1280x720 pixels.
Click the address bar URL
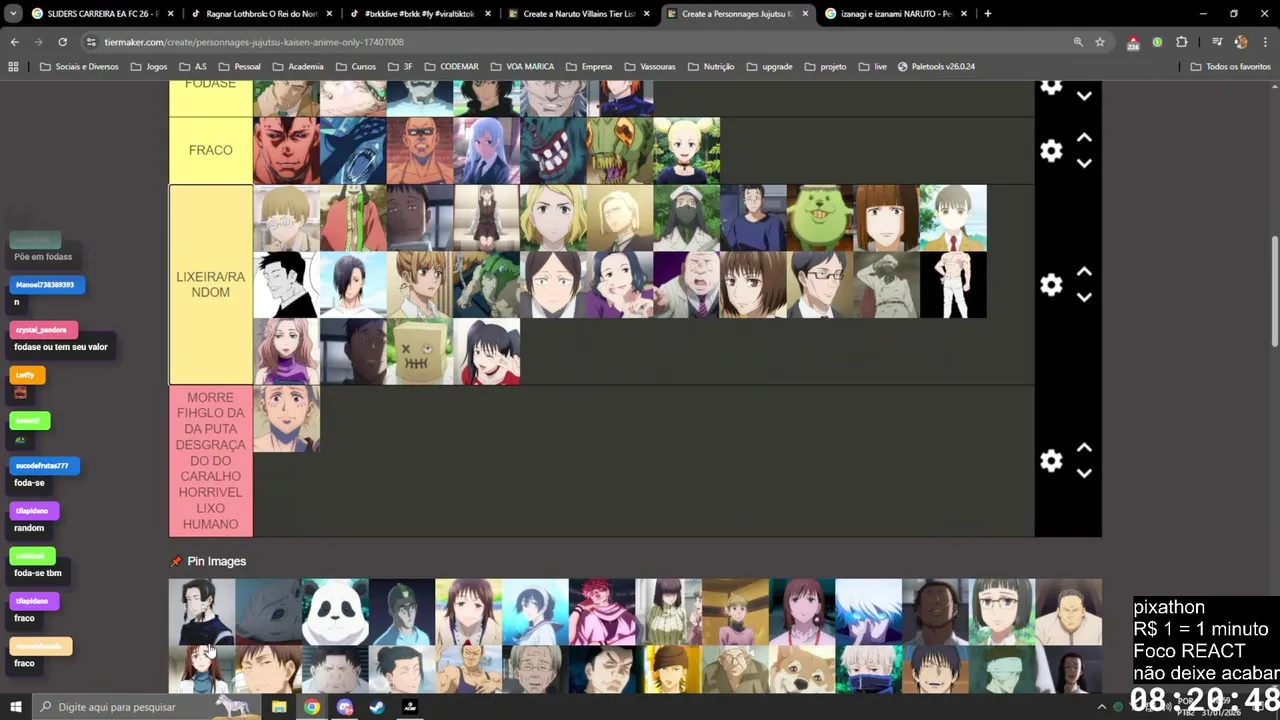coord(254,42)
